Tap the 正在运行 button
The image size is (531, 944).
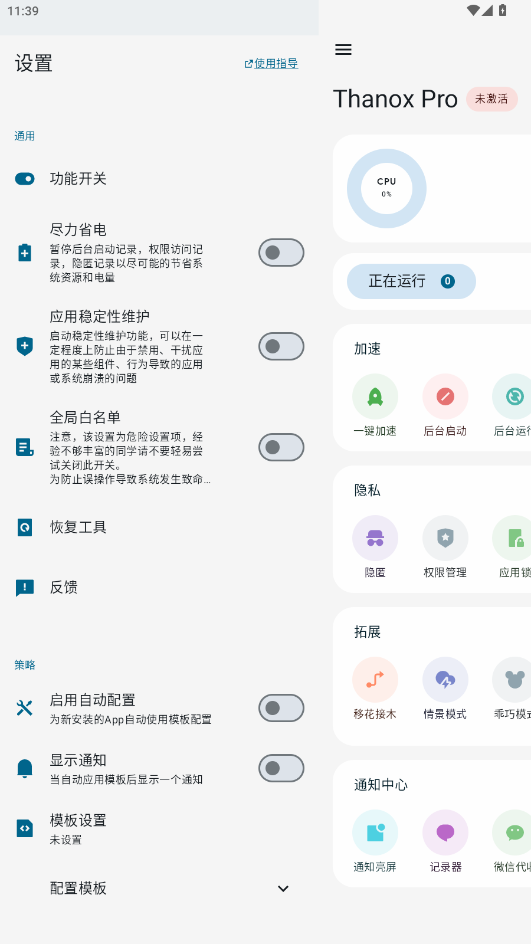coord(411,281)
